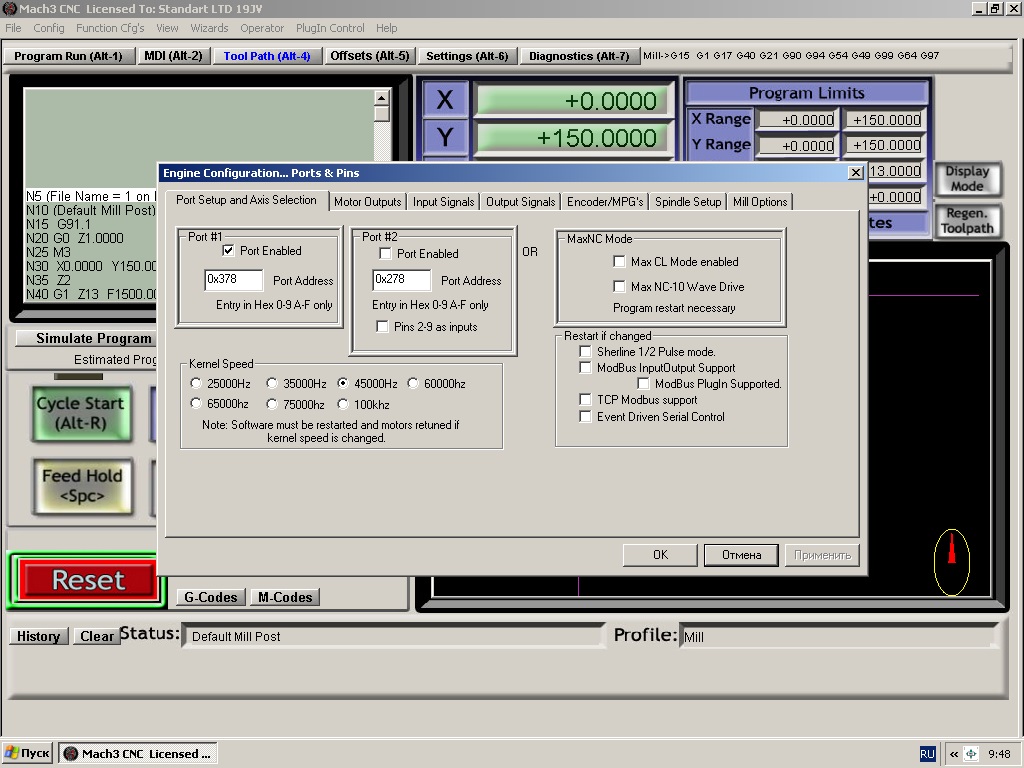The width and height of the screenshot is (1024, 768).
Task: Switch to MDI (Alt-2) screen
Action: coord(173,56)
